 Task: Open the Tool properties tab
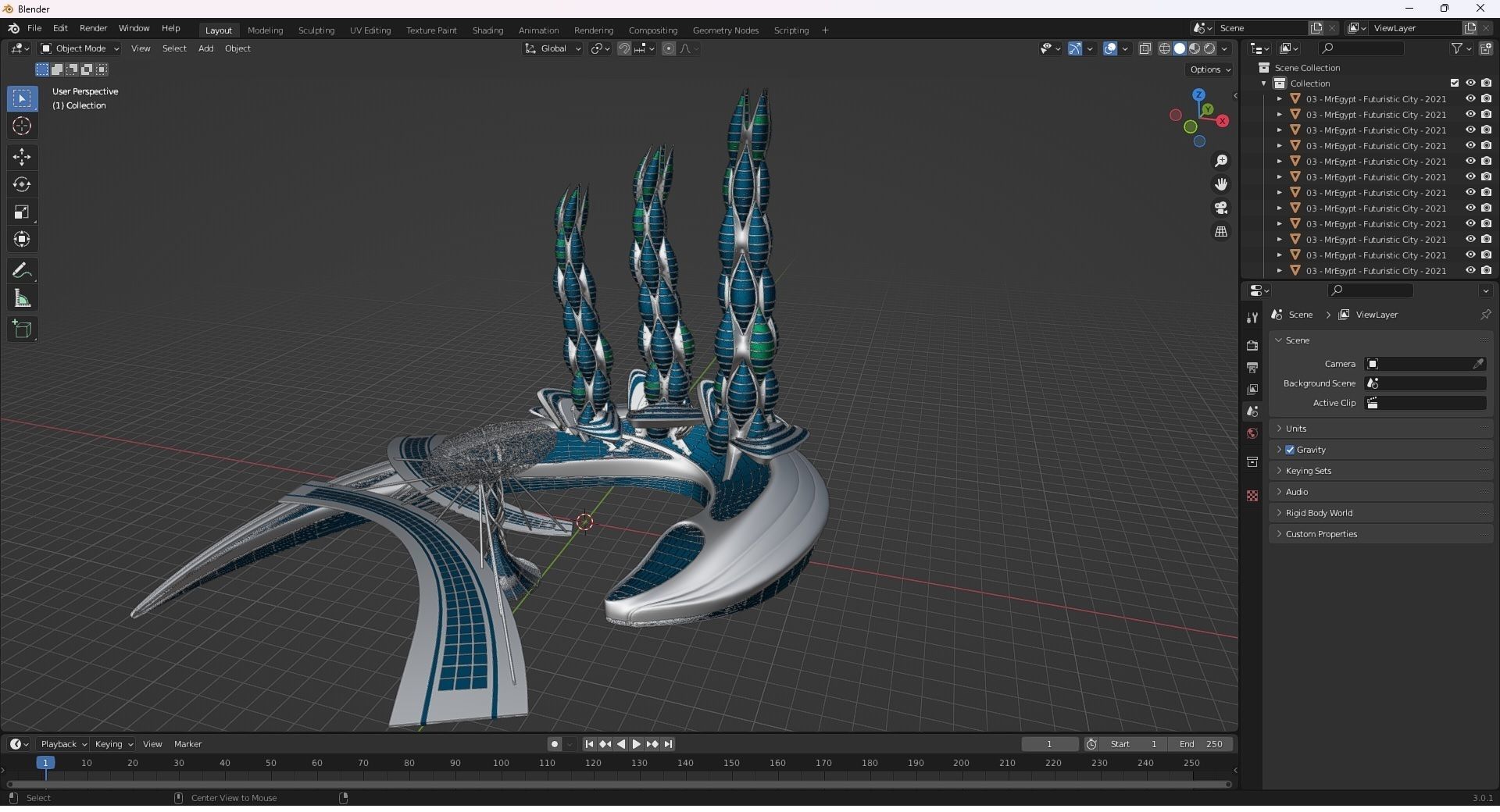(1252, 318)
